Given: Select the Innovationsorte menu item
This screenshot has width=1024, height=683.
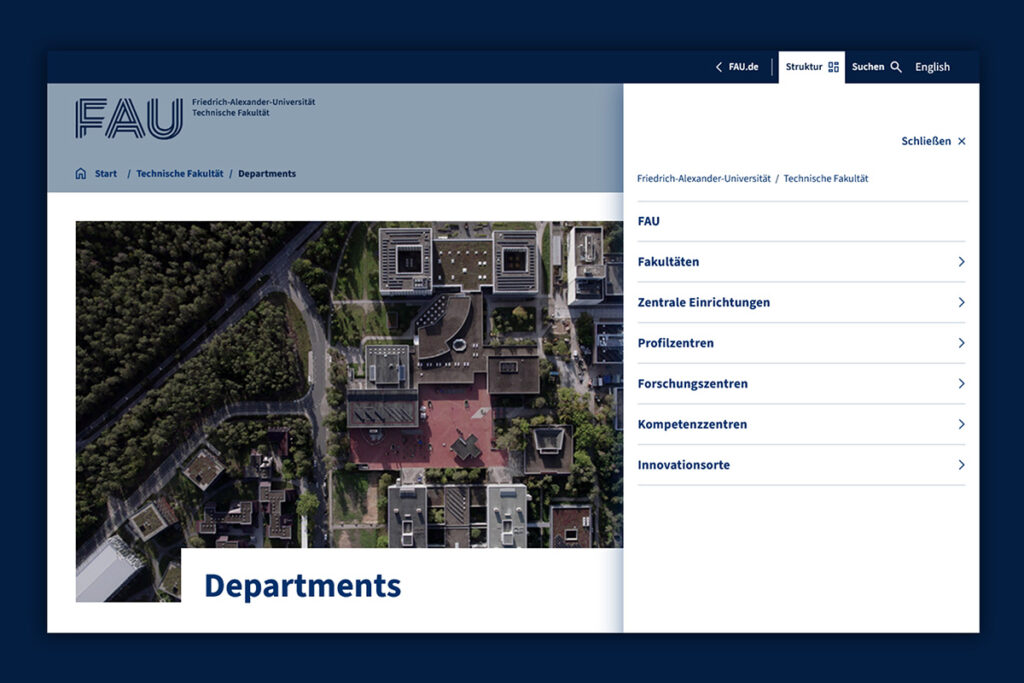Looking at the screenshot, I should coord(684,465).
